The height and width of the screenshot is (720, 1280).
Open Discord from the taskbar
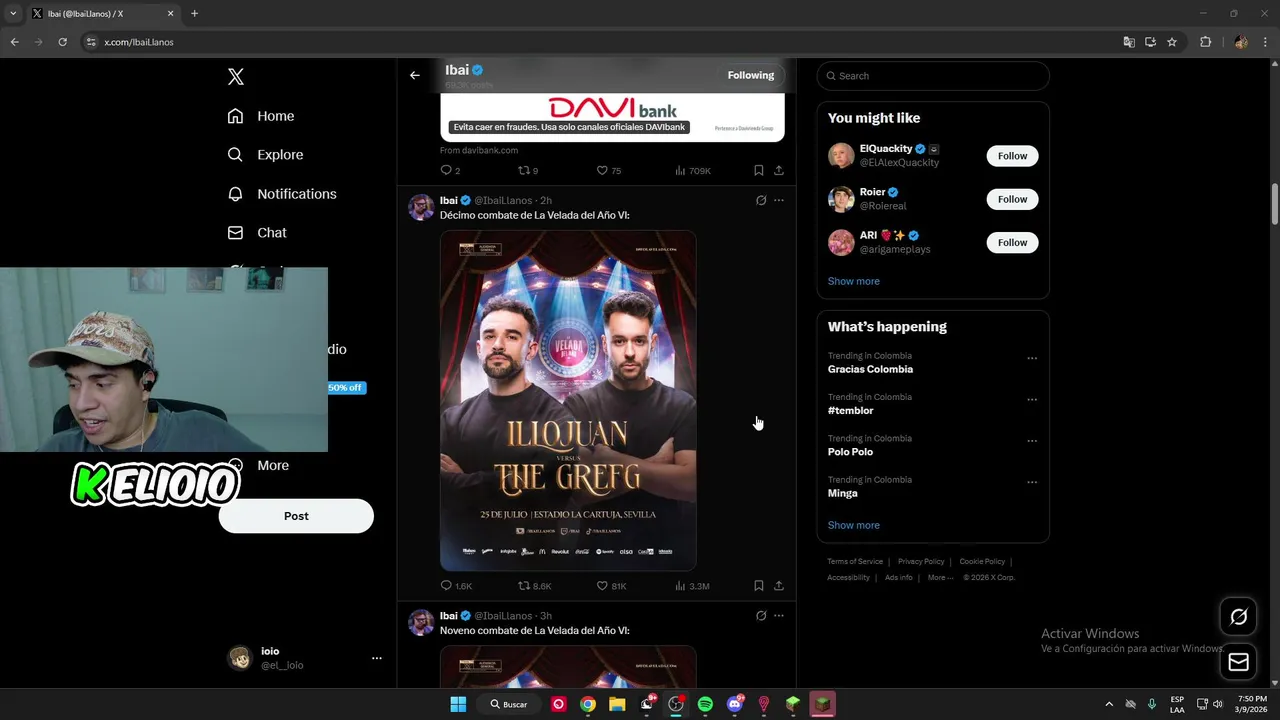[x=735, y=704]
